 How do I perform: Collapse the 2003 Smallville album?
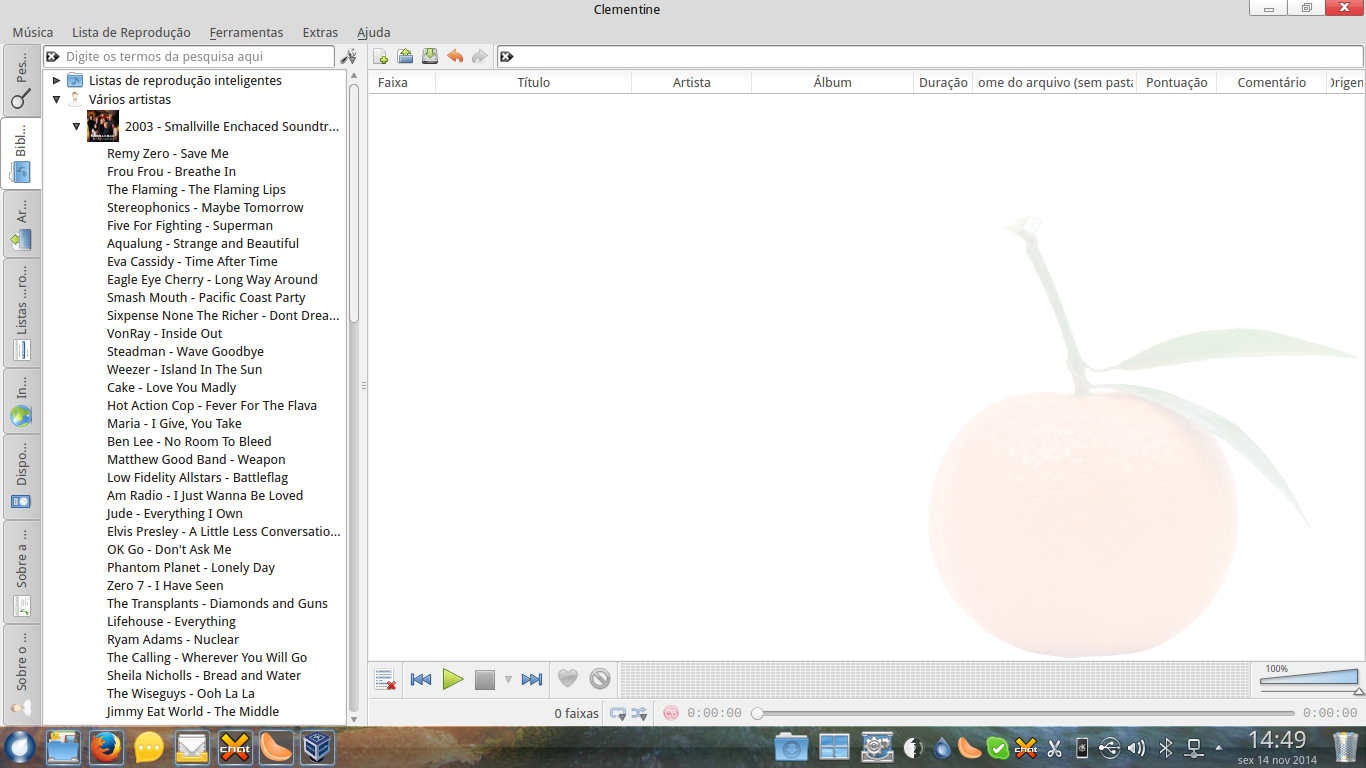coord(76,126)
